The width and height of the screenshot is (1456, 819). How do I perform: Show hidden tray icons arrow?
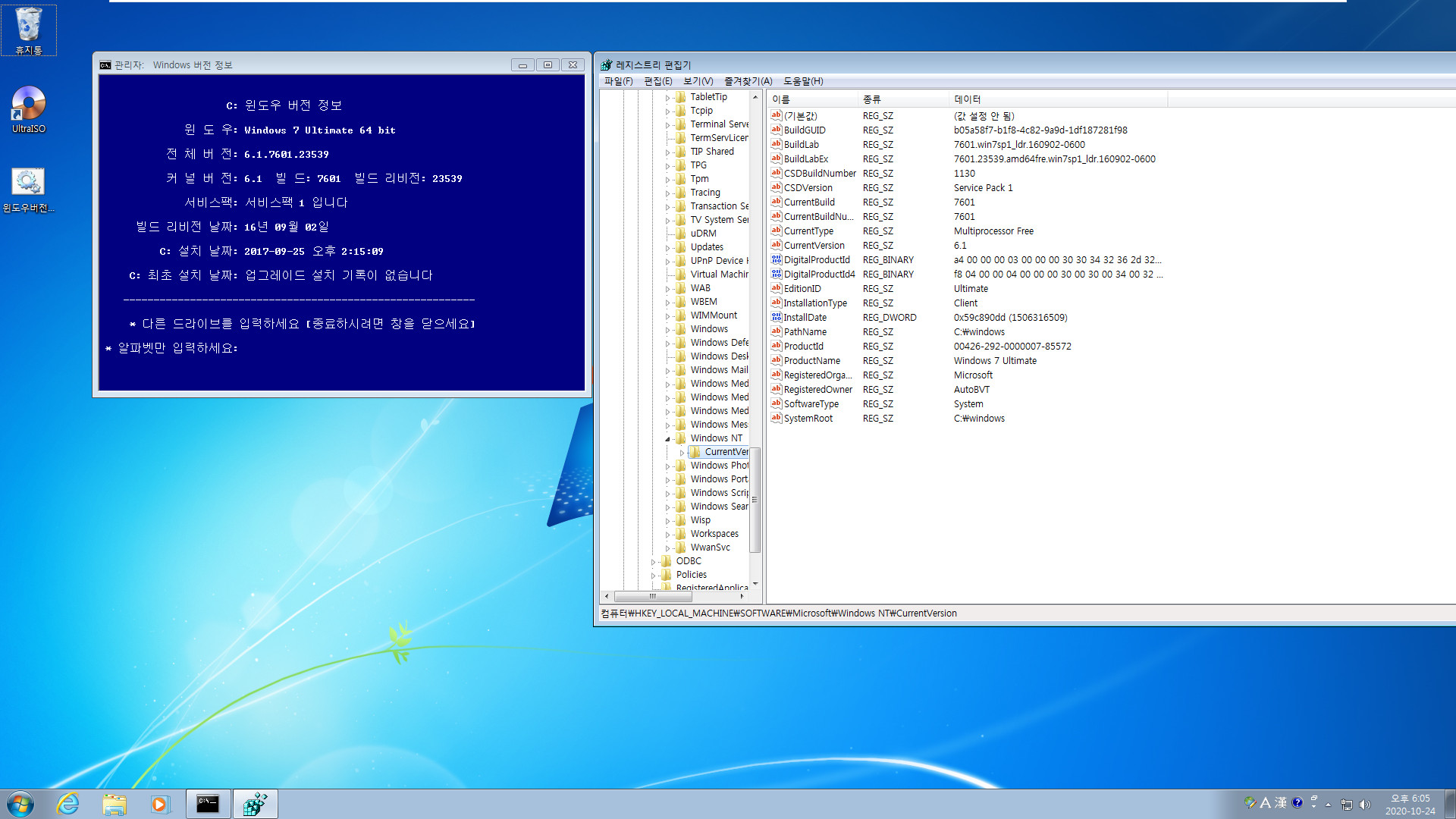click(1329, 805)
